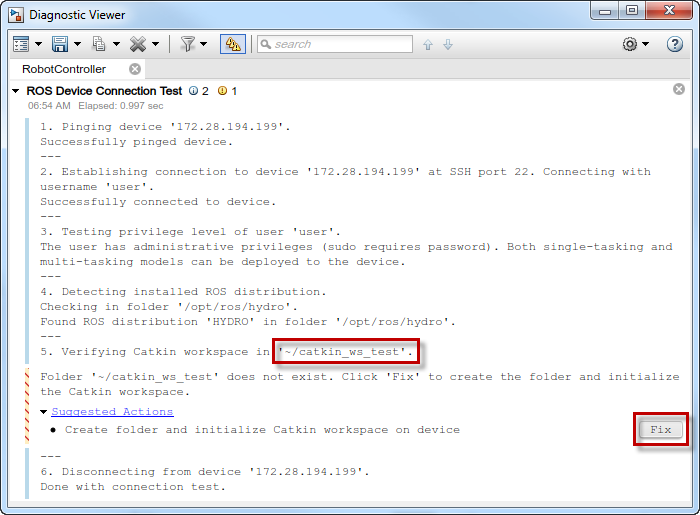Click the blue info count icon
Image resolution: width=700 pixels, height=515 pixels.
[x=193, y=91]
